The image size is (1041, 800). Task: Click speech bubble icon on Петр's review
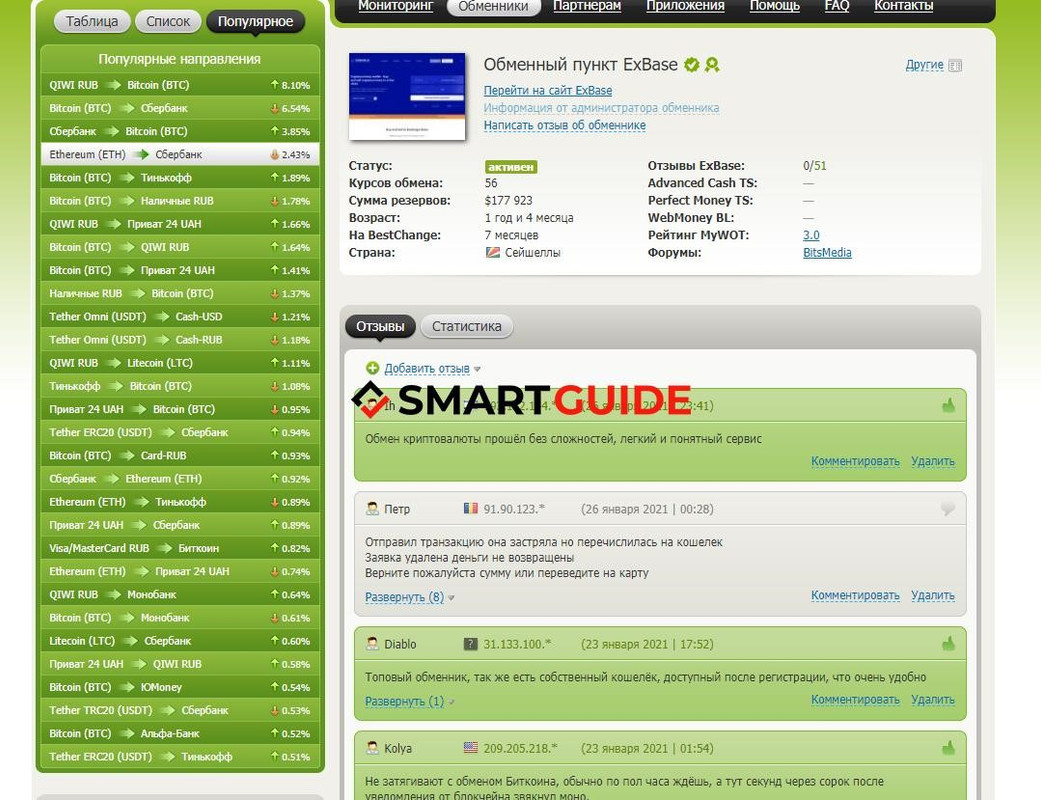point(947,509)
